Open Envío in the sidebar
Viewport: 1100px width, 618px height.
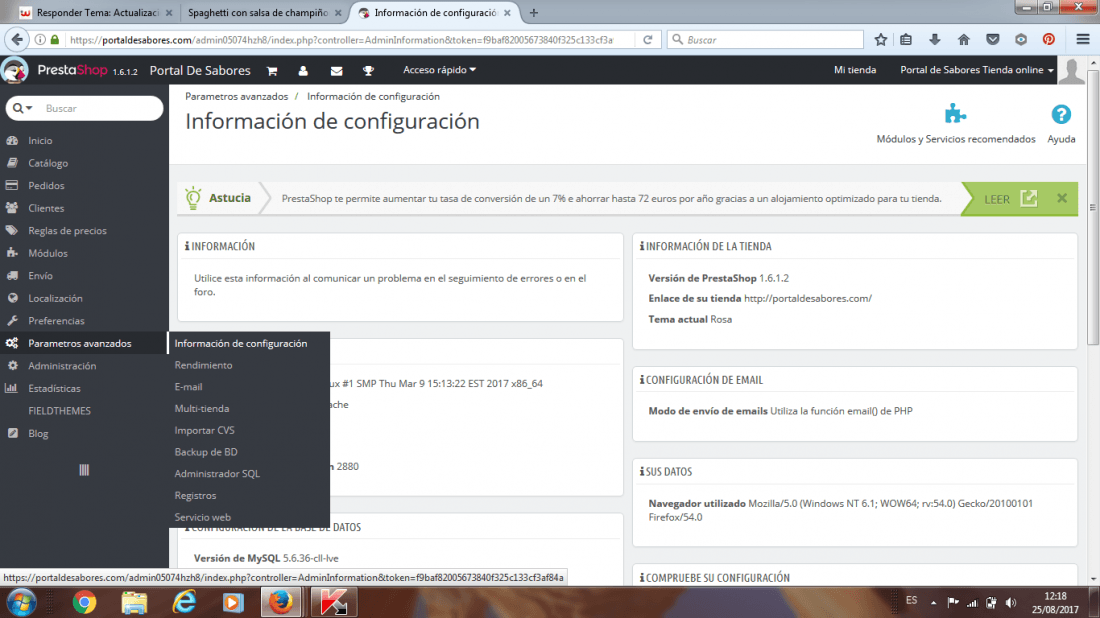40,276
